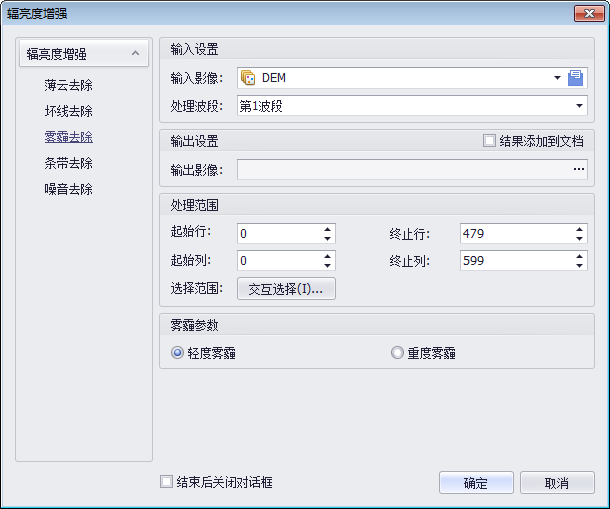This screenshot has width=610, height=509.
Task: Click the browse ellipsis for output image
Action: point(578,170)
